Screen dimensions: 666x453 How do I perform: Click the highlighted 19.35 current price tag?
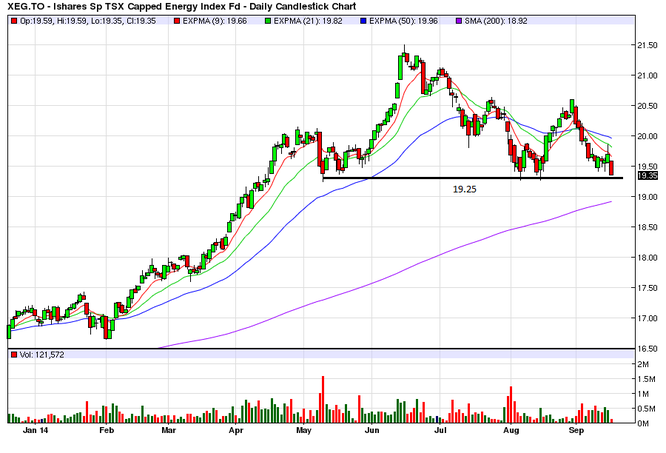tap(647, 176)
